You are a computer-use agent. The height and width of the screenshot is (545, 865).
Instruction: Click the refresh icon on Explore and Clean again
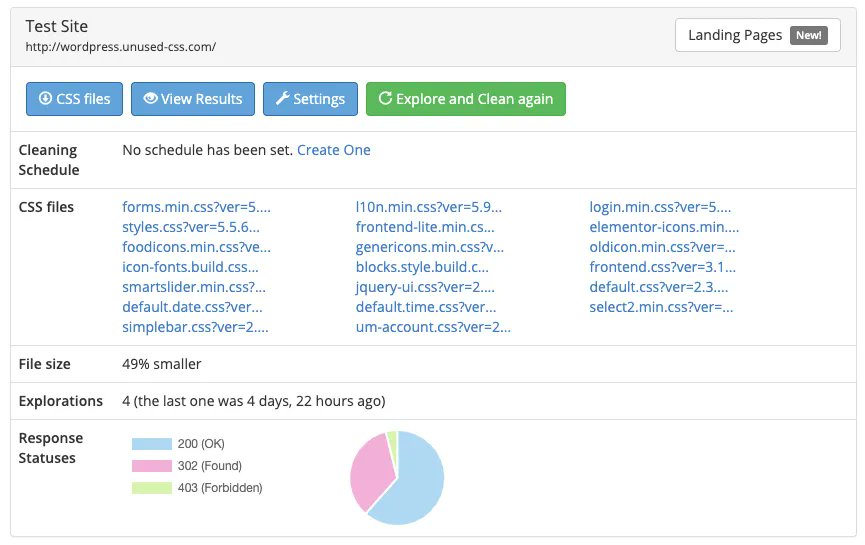[x=385, y=98]
